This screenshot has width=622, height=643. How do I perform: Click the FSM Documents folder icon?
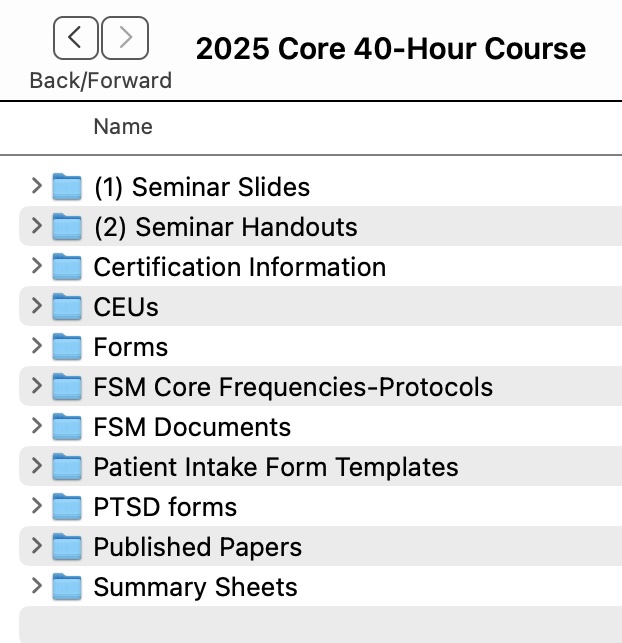(67, 427)
